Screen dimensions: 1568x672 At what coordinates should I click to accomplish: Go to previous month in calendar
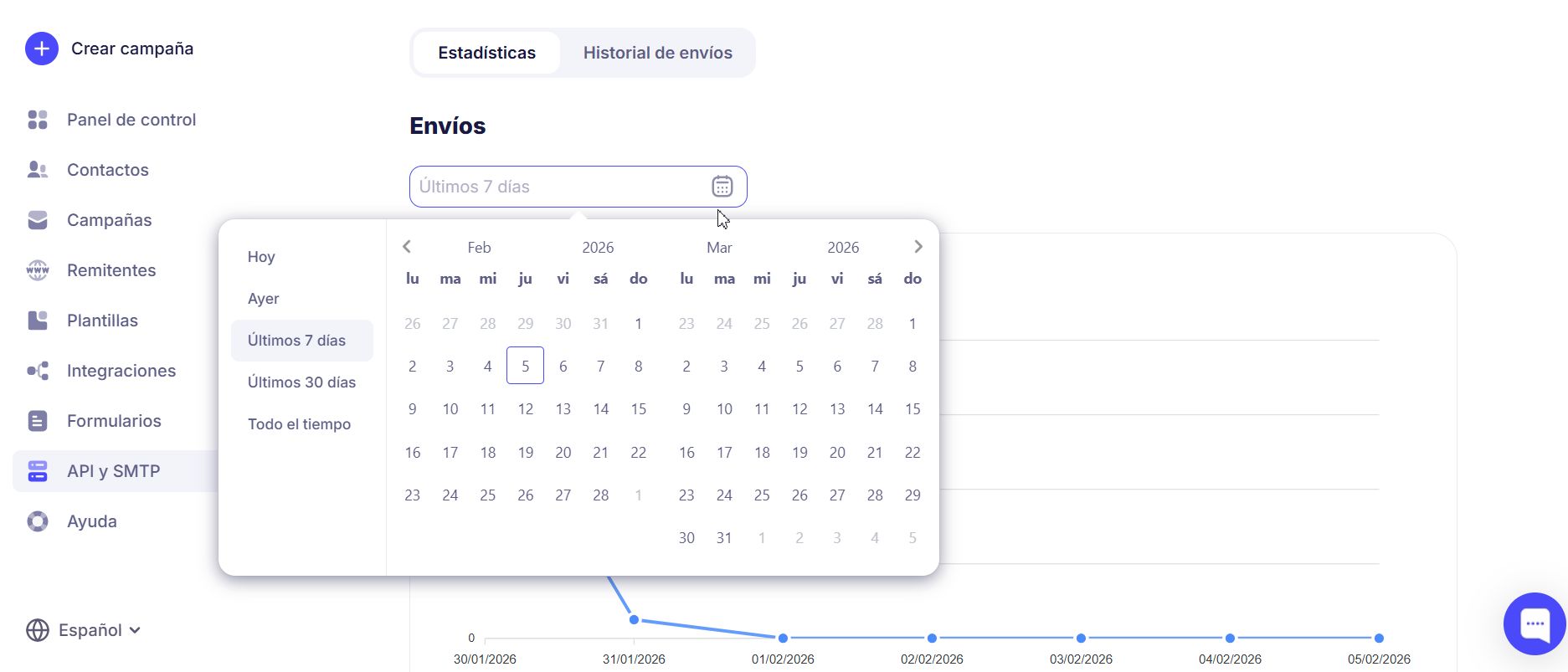(407, 247)
